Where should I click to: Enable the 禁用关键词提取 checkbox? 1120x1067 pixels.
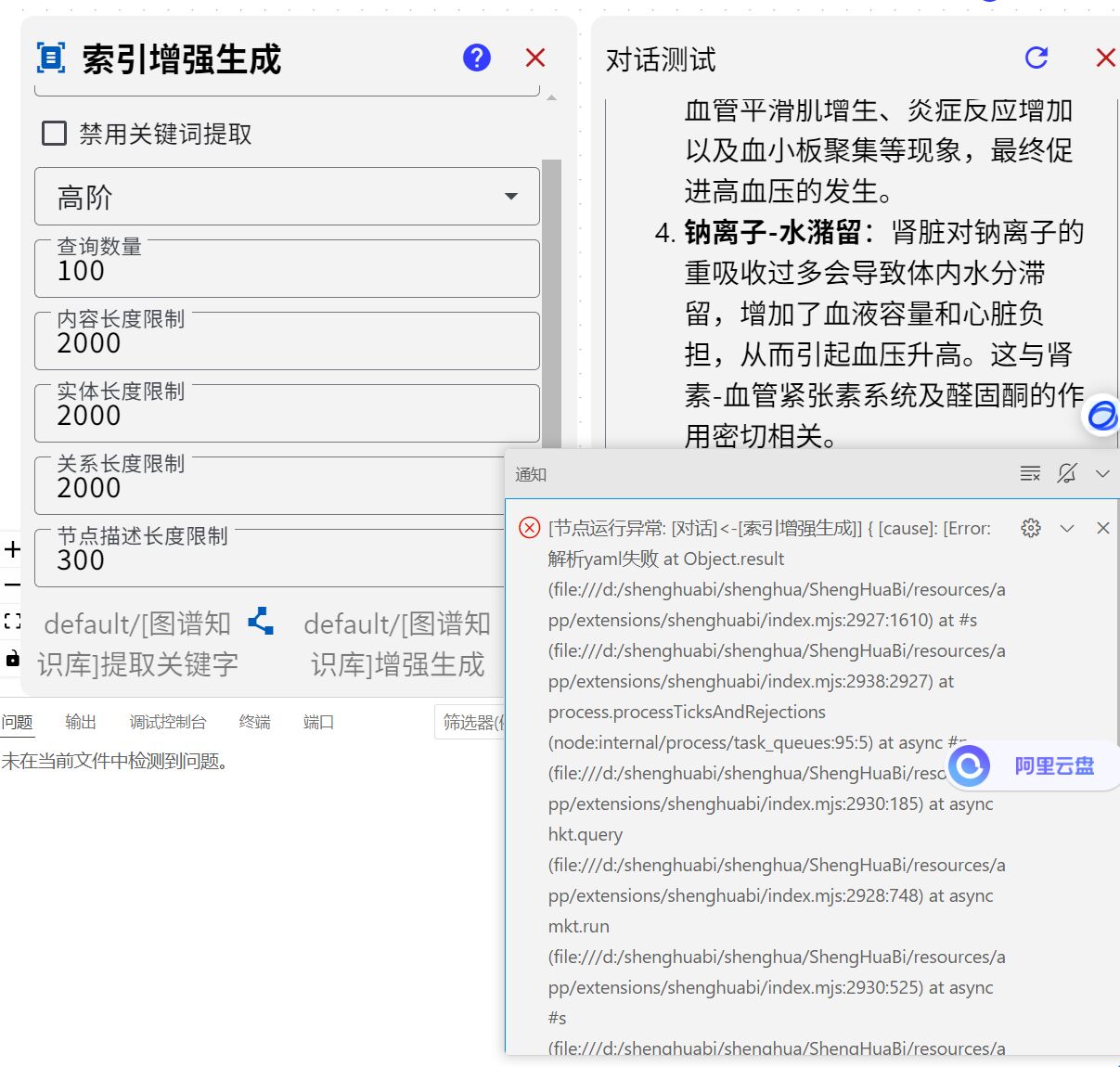pyautogui.click(x=55, y=134)
